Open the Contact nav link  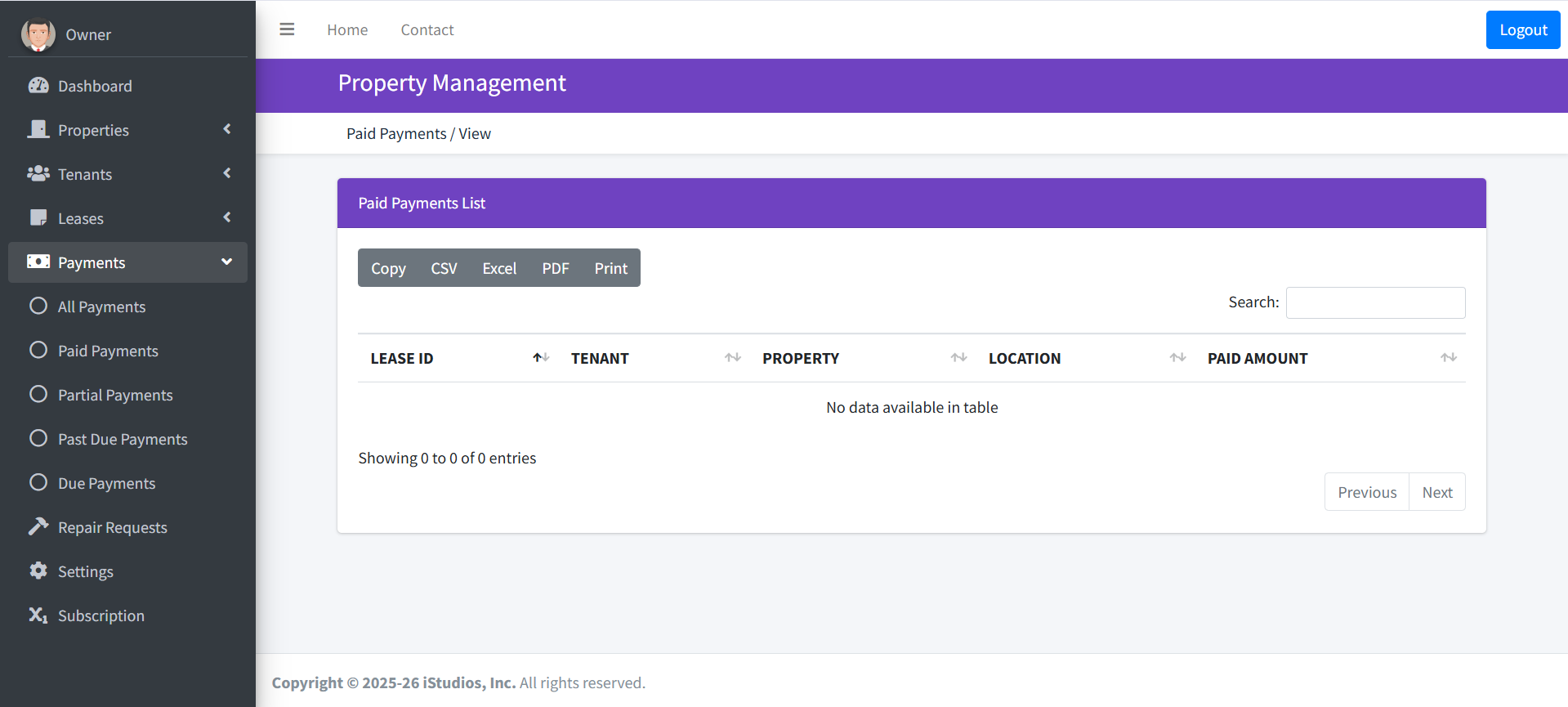427,29
